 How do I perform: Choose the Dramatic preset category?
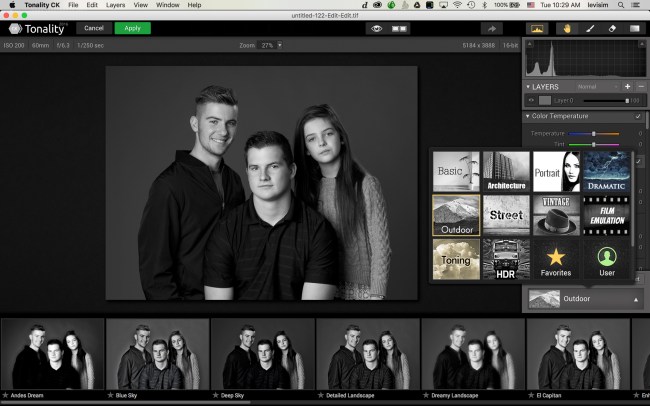606,171
